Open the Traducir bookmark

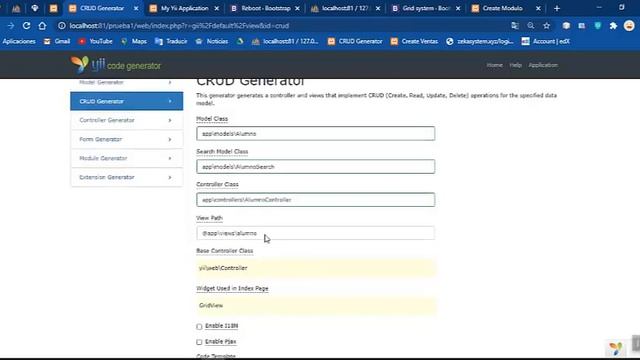tap(171, 41)
